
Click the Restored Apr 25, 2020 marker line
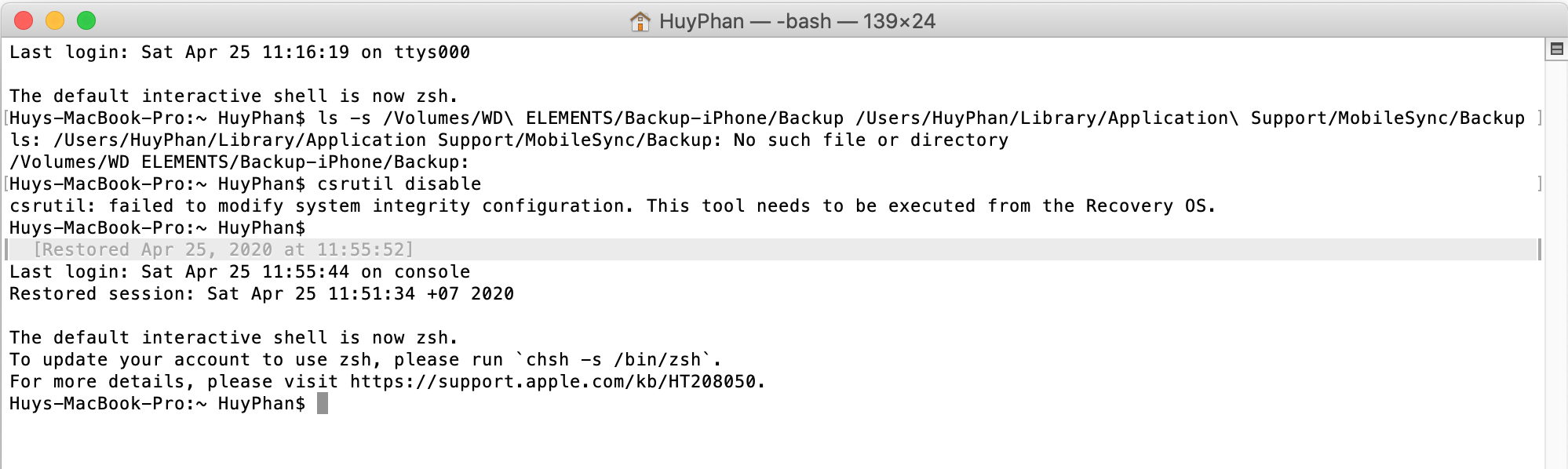223,249
